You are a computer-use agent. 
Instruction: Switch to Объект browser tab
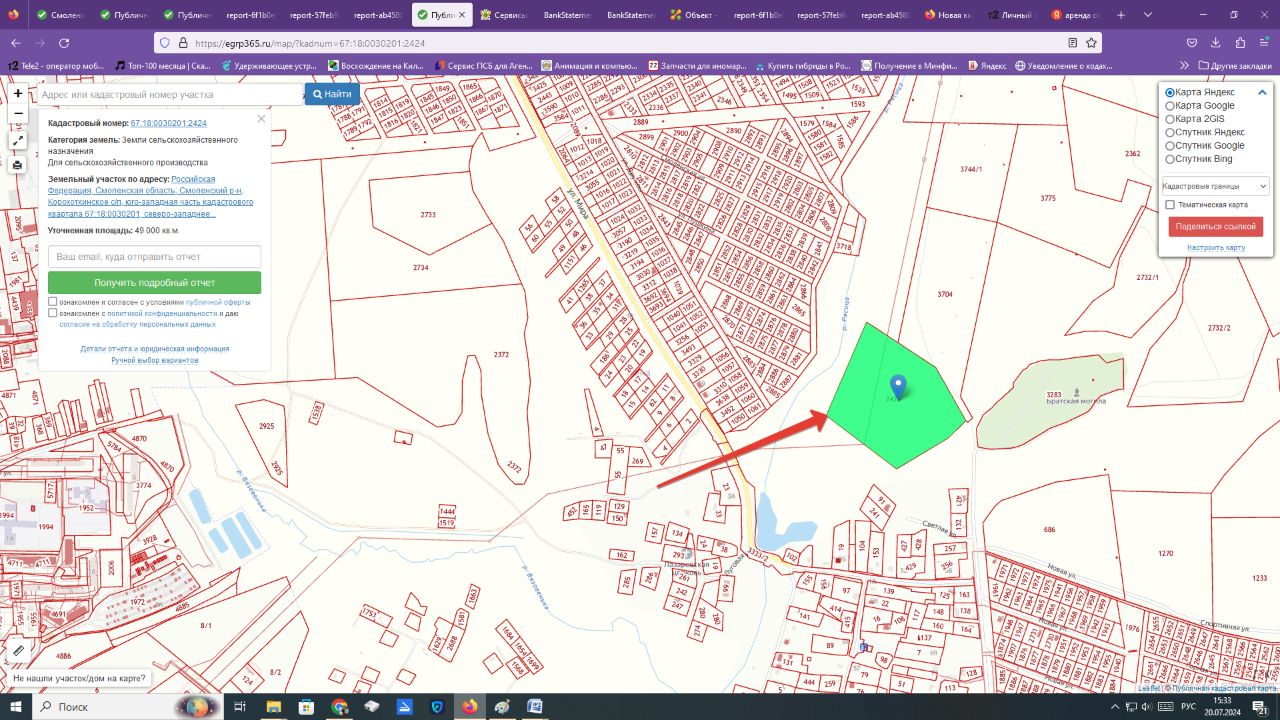click(692, 15)
